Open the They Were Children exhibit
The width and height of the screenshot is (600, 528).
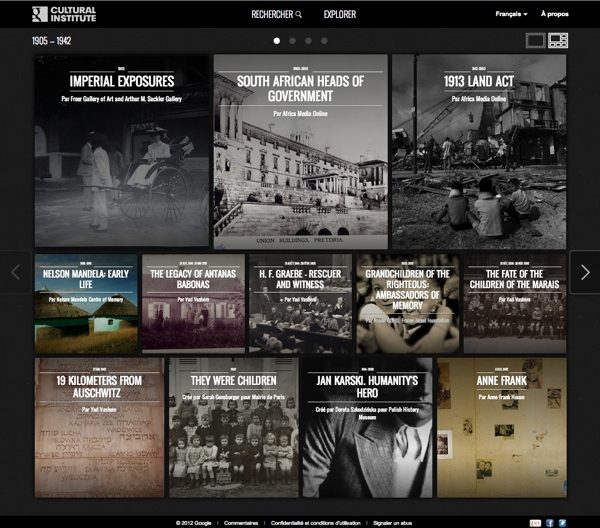click(x=233, y=428)
